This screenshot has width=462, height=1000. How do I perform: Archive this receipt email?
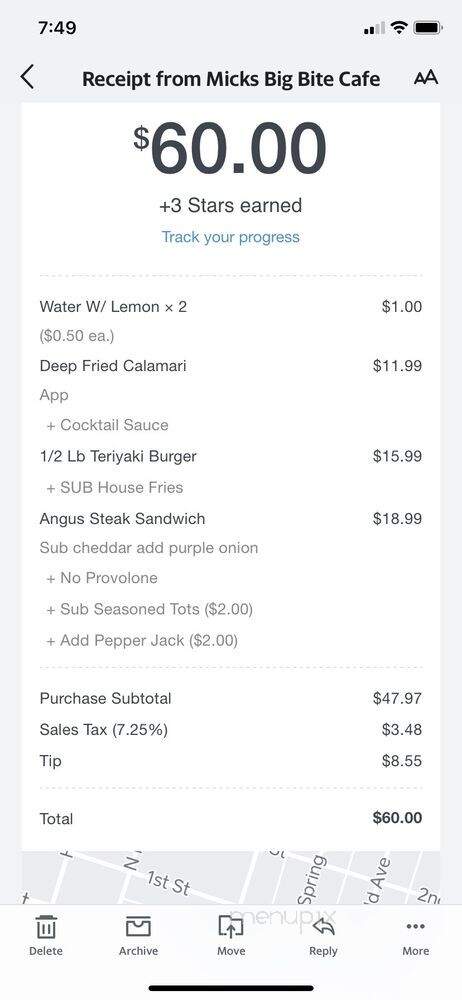(138, 936)
